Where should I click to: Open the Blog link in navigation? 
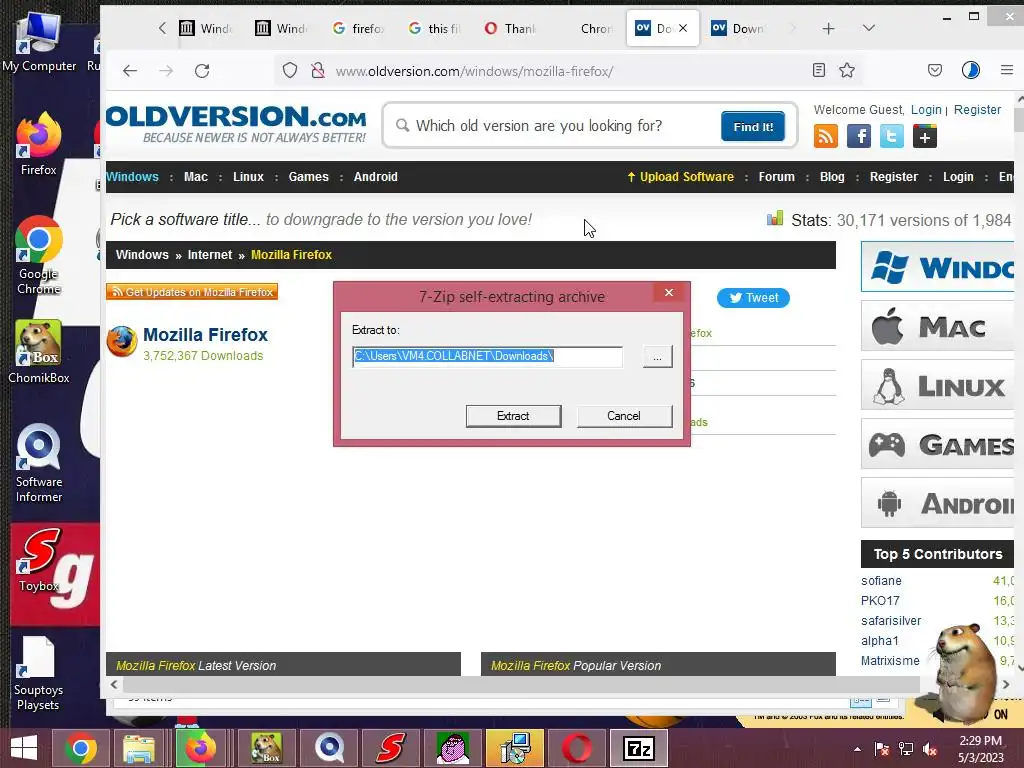click(x=832, y=177)
